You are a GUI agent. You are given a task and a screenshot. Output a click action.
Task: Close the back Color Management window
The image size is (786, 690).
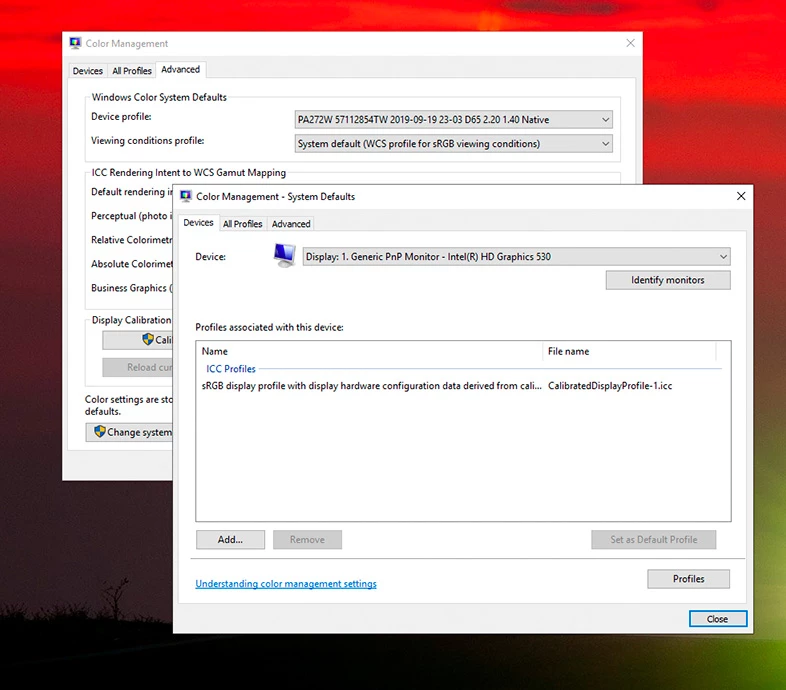[630, 43]
